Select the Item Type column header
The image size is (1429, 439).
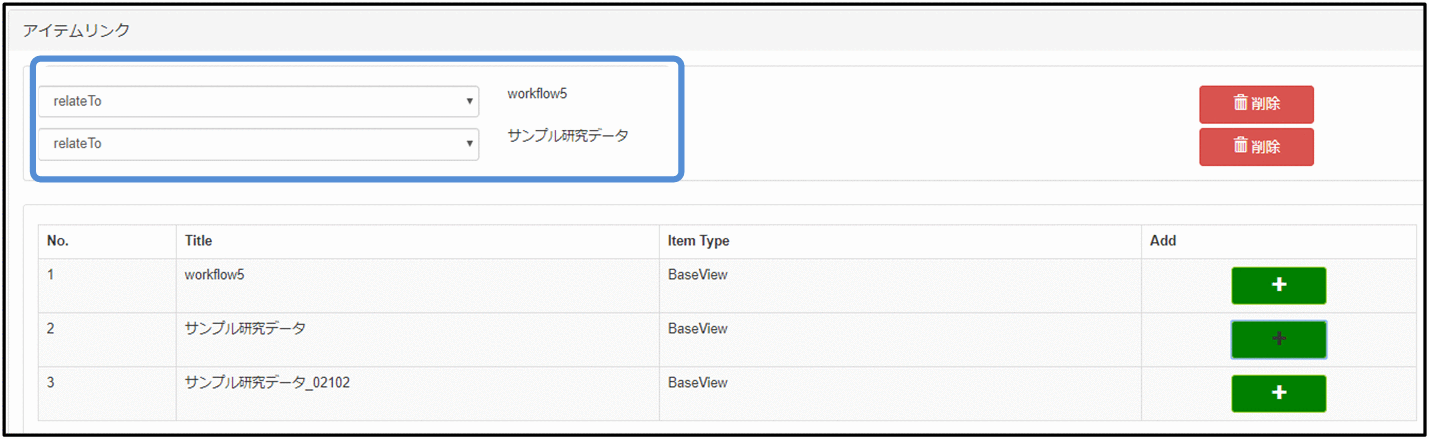click(x=698, y=241)
